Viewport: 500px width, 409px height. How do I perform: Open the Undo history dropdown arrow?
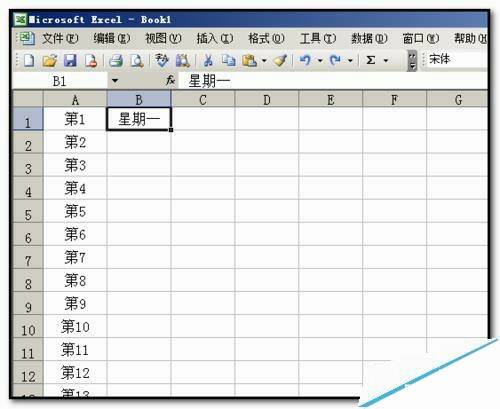point(320,61)
